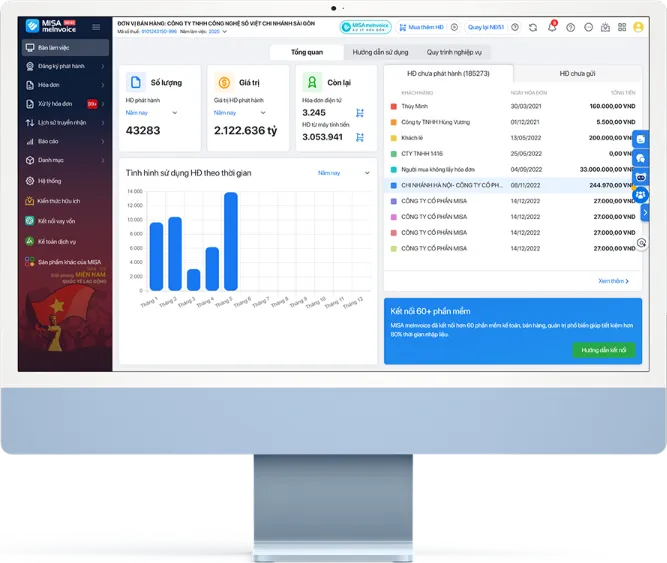Viewport: 667px width, 563px height.
Task: Click Mua thêm HĐ button
Action: click(x=422, y=27)
